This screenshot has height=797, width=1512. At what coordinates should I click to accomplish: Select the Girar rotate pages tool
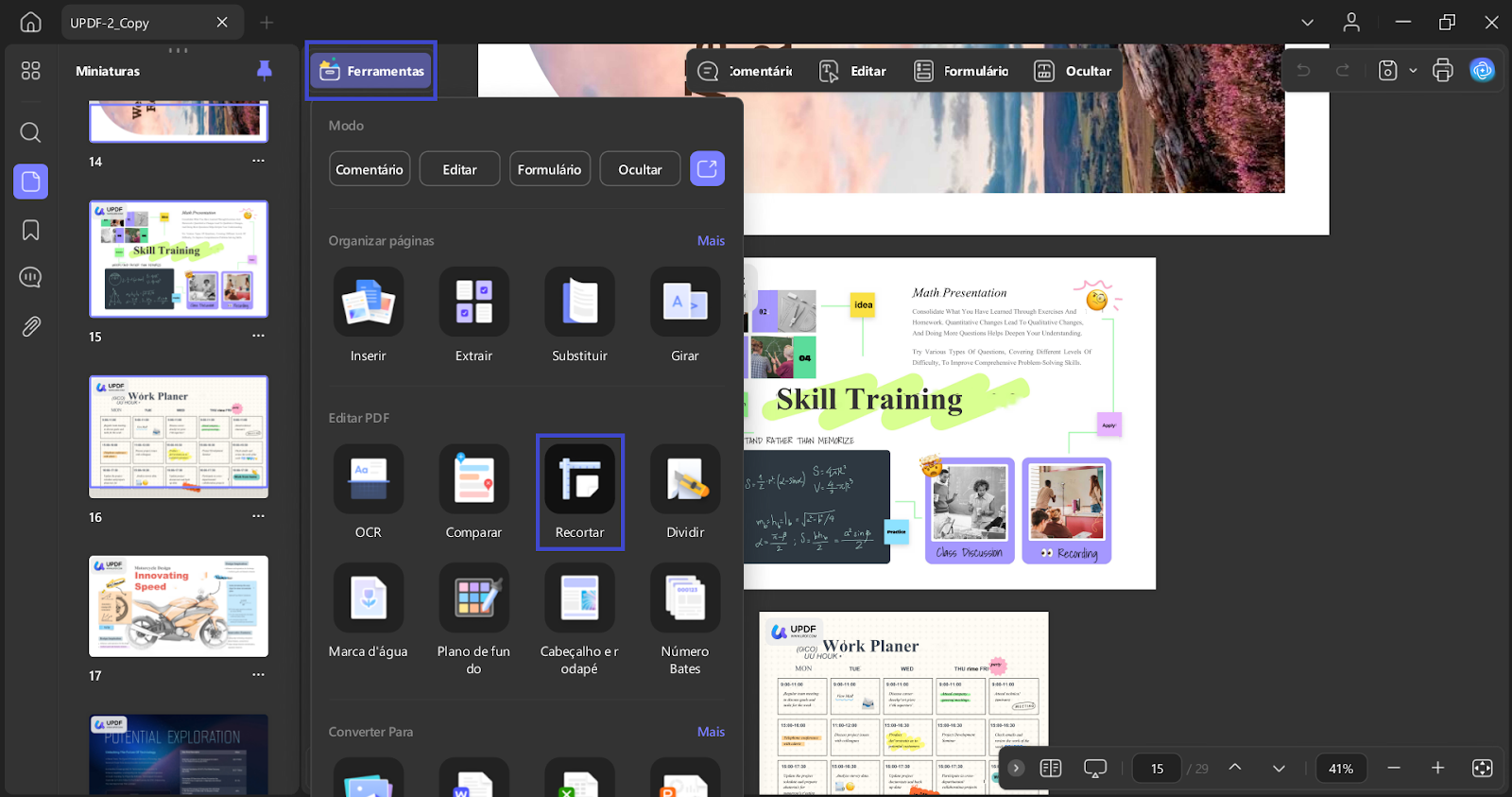(x=685, y=302)
